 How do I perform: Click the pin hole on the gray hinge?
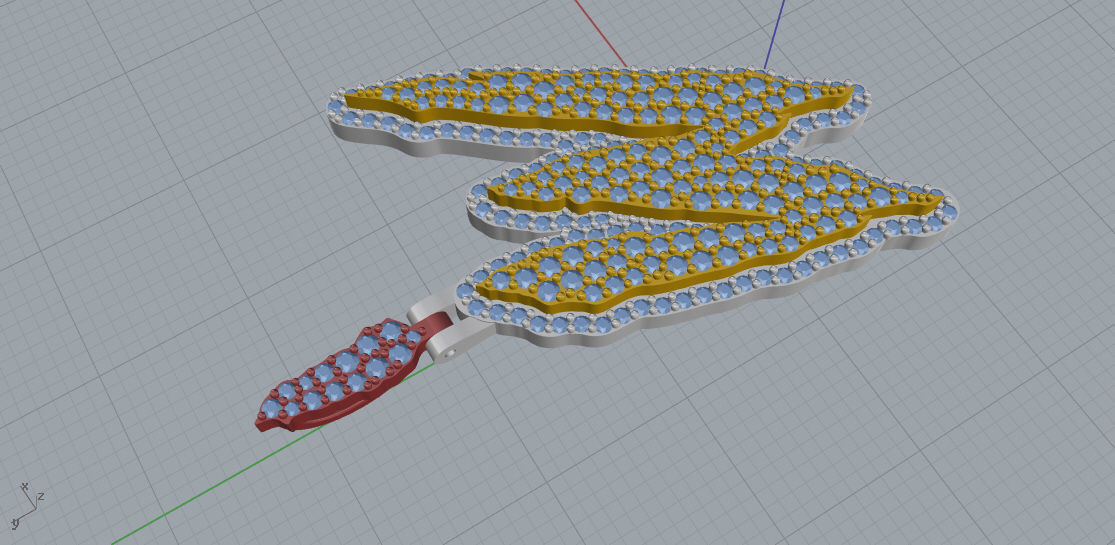(x=452, y=352)
